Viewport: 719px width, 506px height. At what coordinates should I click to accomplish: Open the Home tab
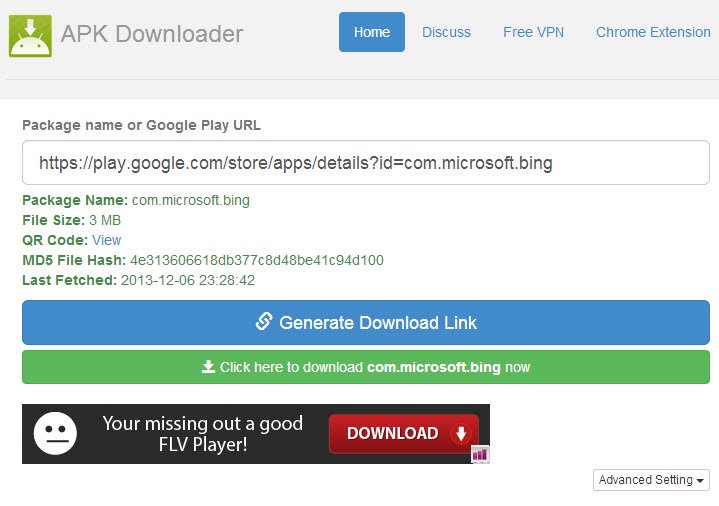tap(372, 32)
